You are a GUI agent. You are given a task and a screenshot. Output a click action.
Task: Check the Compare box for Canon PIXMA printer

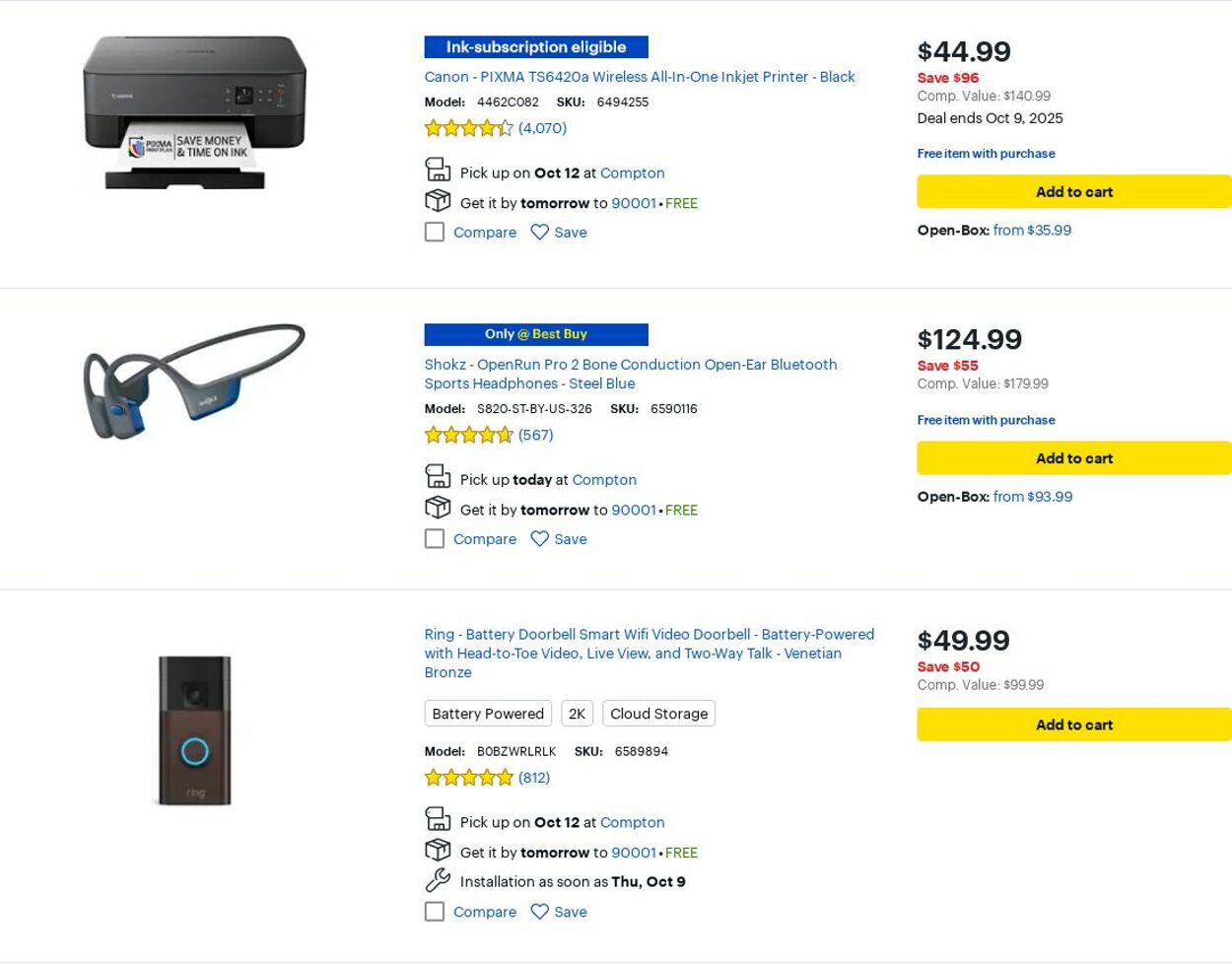[x=435, y=233]
